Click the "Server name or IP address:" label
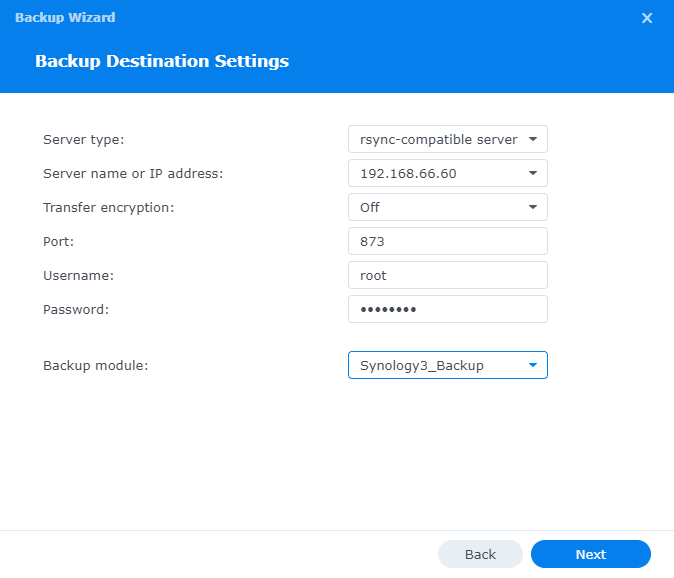The height and width of the screenshot is (578, 674). (133, 174)
